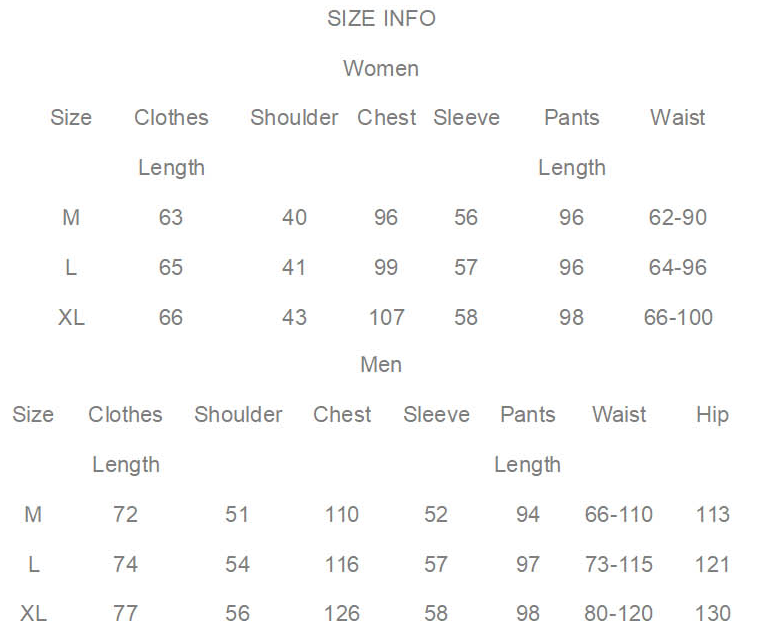The image size is (771, 629).
Task: Click the Men's XL waist range 80-120
Action: coord(619,613)
